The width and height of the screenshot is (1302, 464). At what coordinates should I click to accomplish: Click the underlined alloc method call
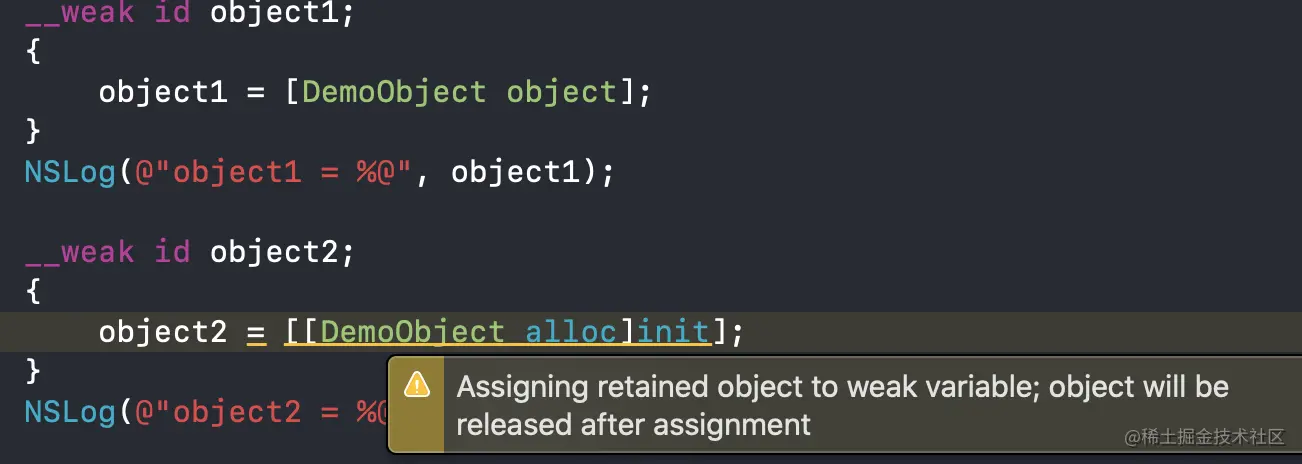(x=572, y=331)
